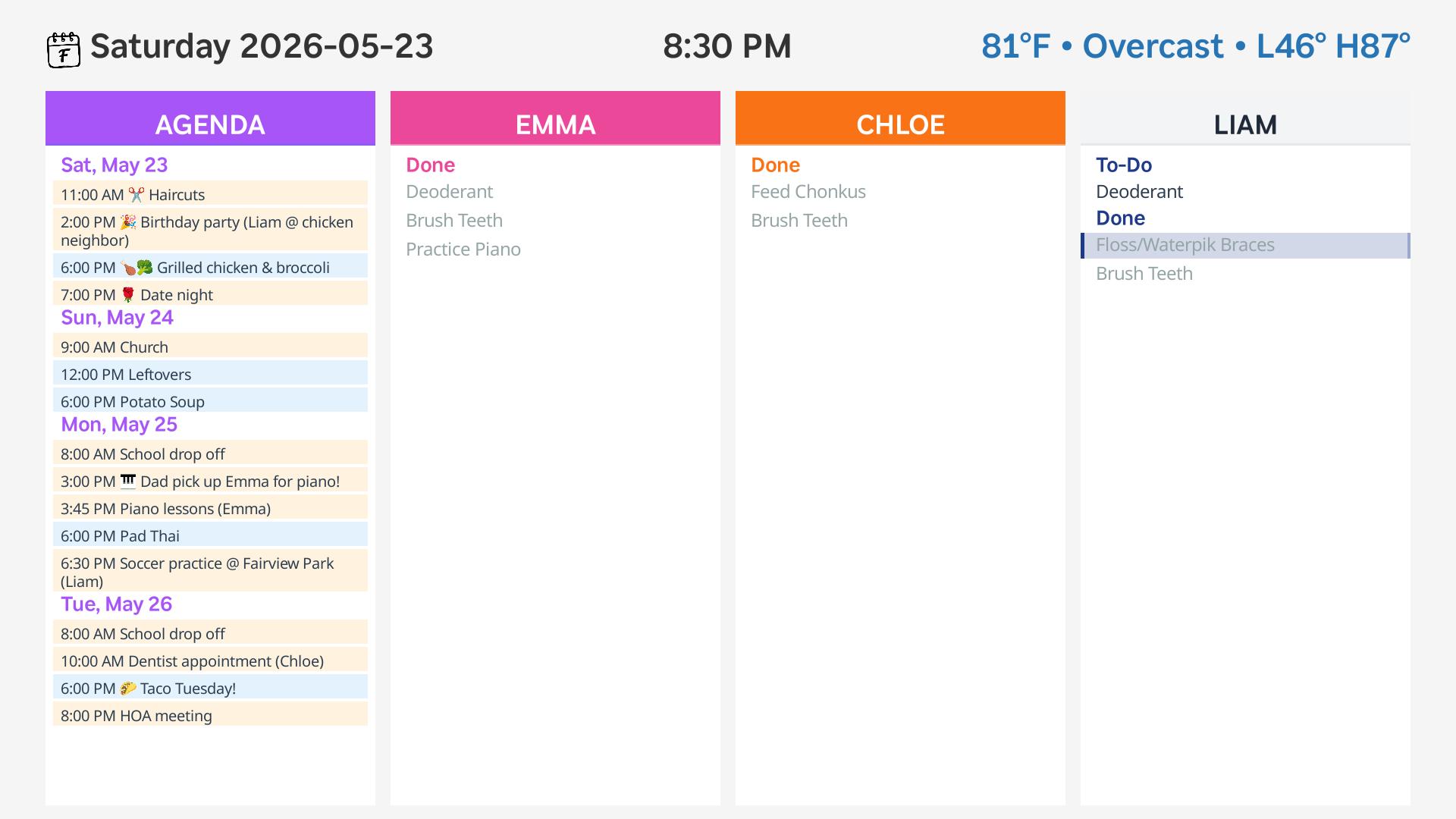1456x819 pixels.
Task: Select the Soccer practice @ Fairview Park event
Action: point(210,571)
